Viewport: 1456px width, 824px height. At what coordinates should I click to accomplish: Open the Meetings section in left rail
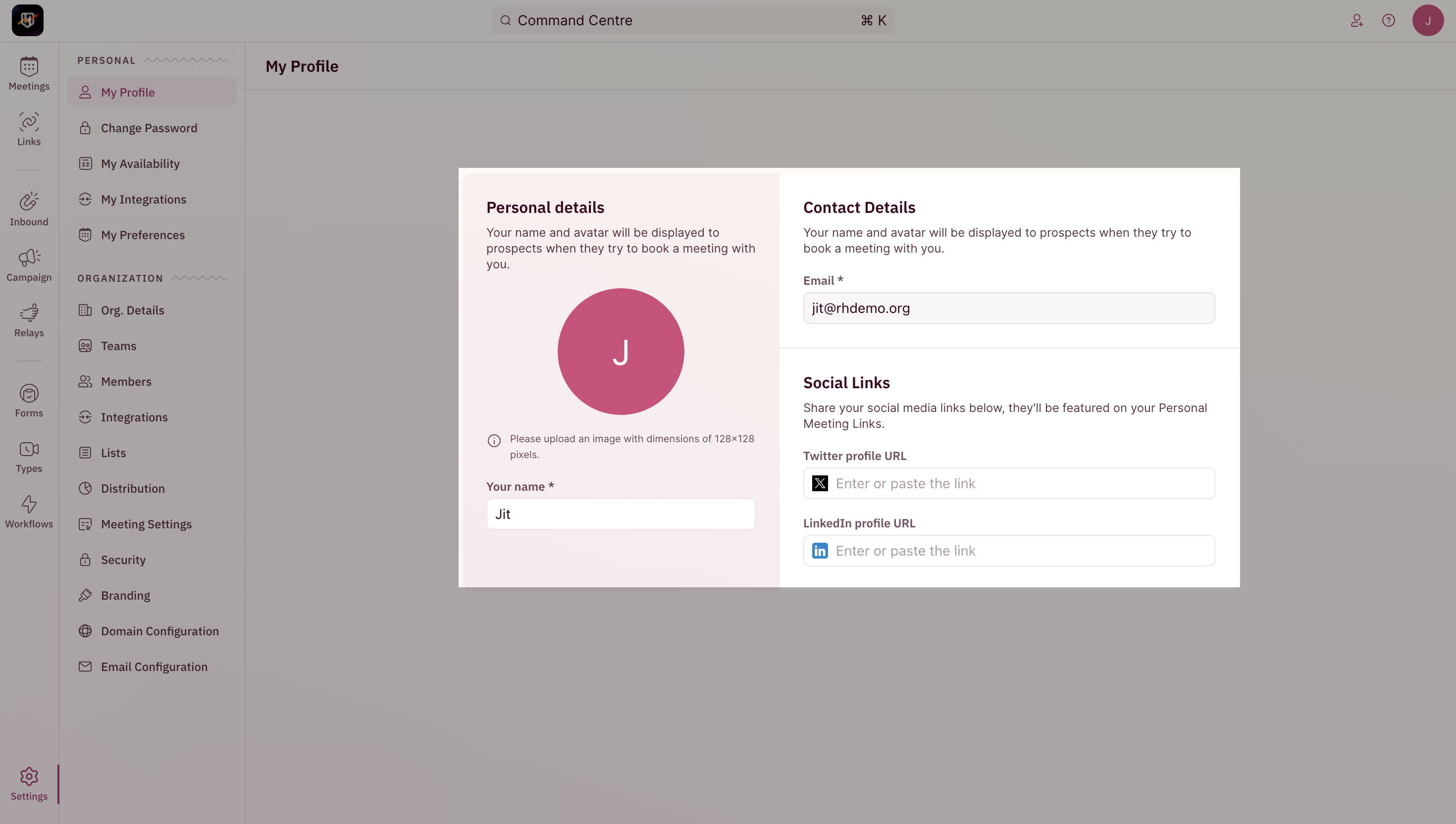click(x=29, y=74)
